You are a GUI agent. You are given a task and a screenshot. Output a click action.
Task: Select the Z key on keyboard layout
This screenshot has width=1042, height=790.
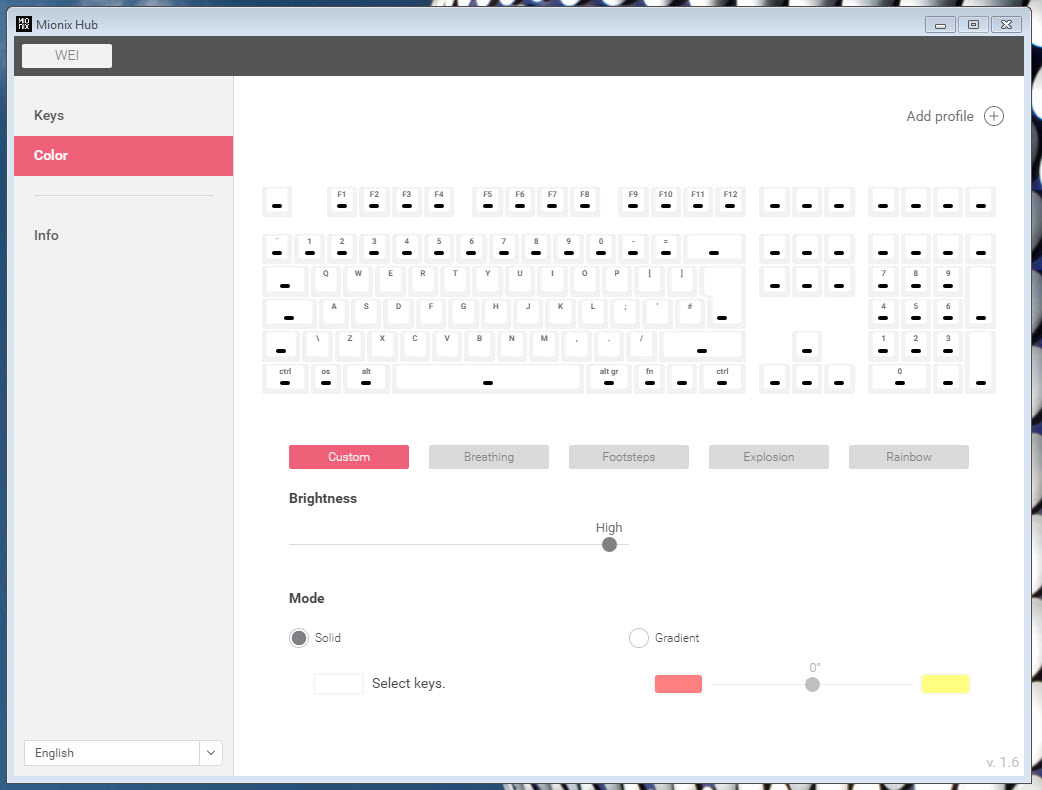[350, 346]
